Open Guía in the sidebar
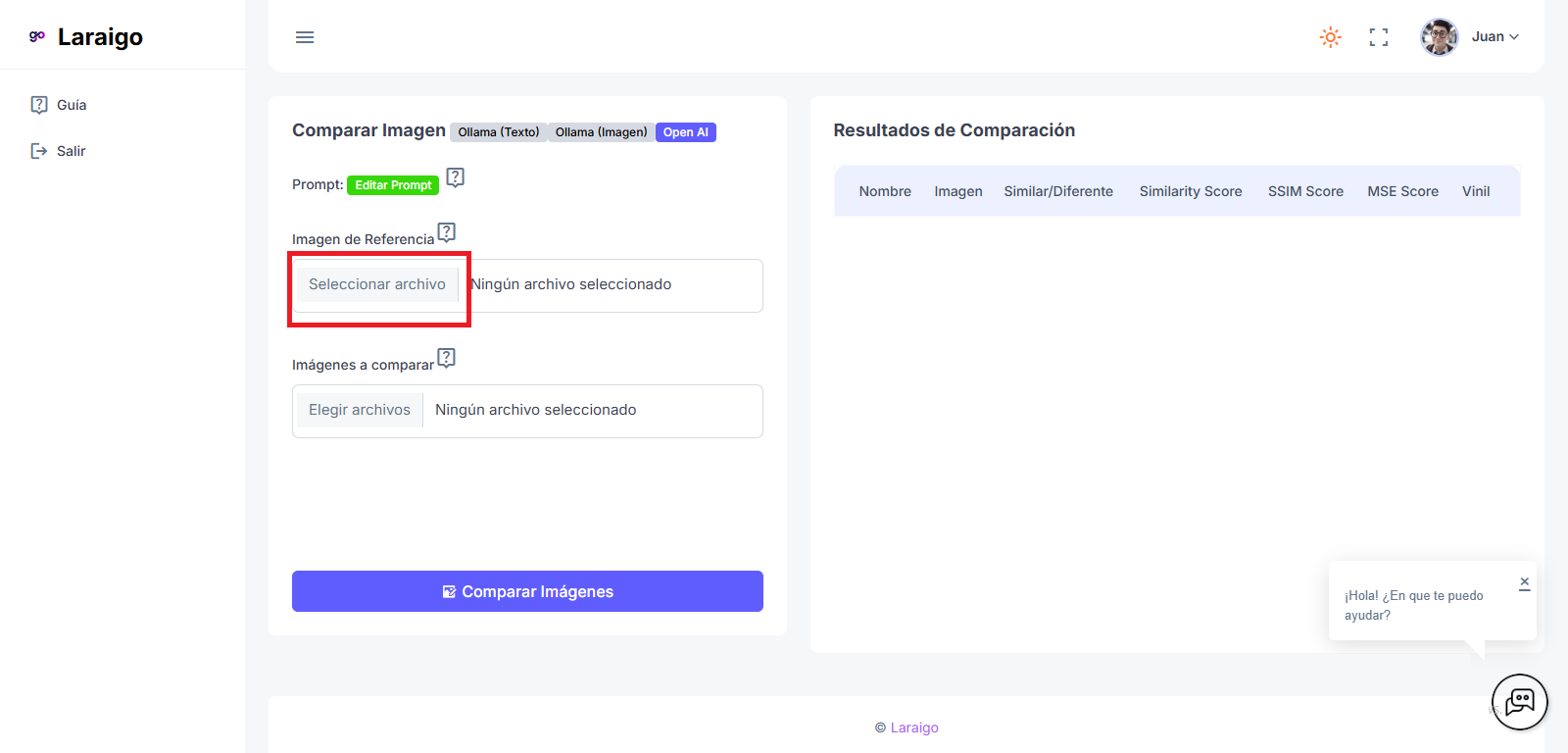Screen dimensions: 1568x753 [71, 105]
